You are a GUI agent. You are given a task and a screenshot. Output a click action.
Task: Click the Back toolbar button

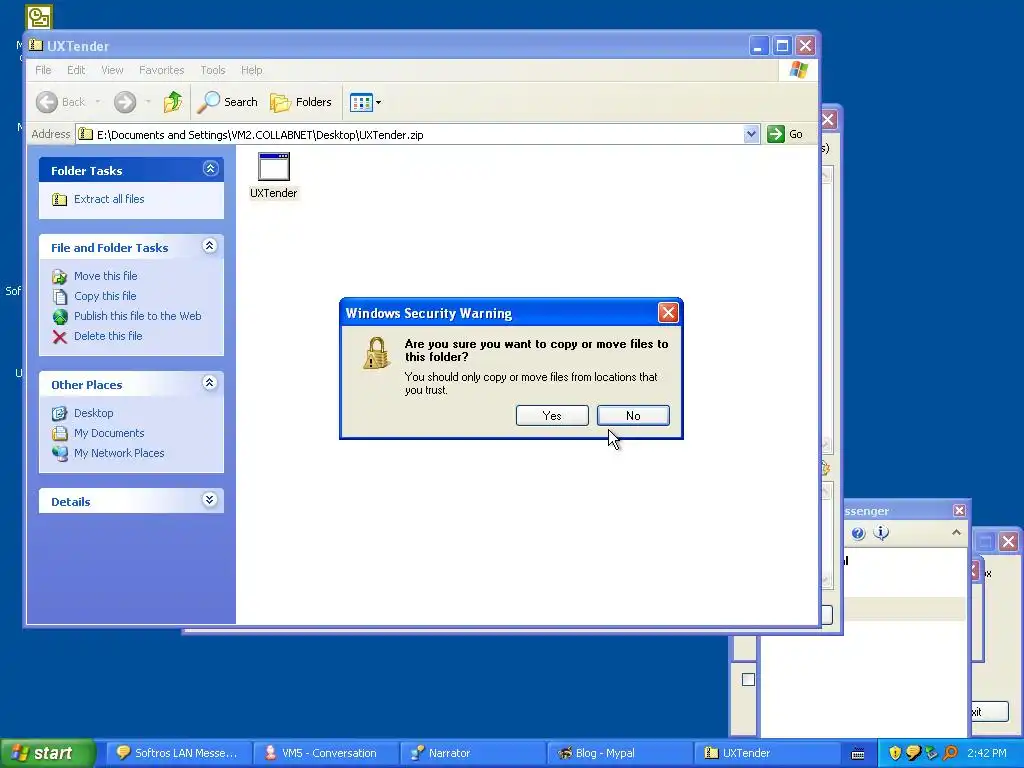[60, 102]
